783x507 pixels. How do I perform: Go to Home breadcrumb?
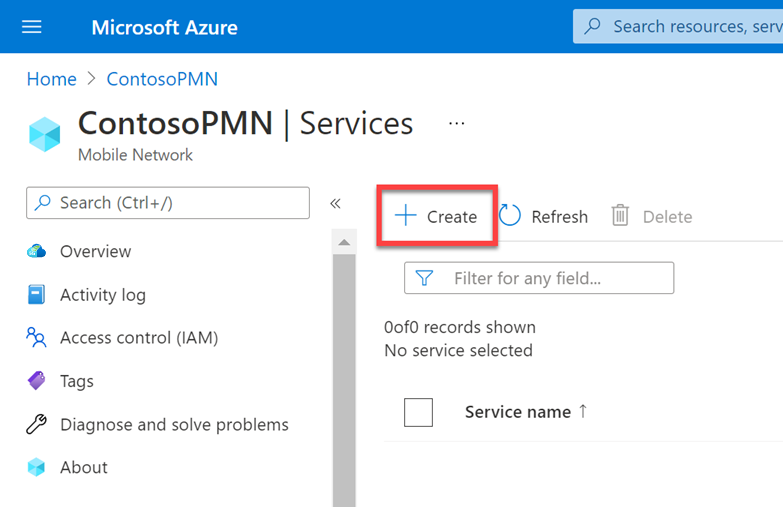tap(51, 79)
